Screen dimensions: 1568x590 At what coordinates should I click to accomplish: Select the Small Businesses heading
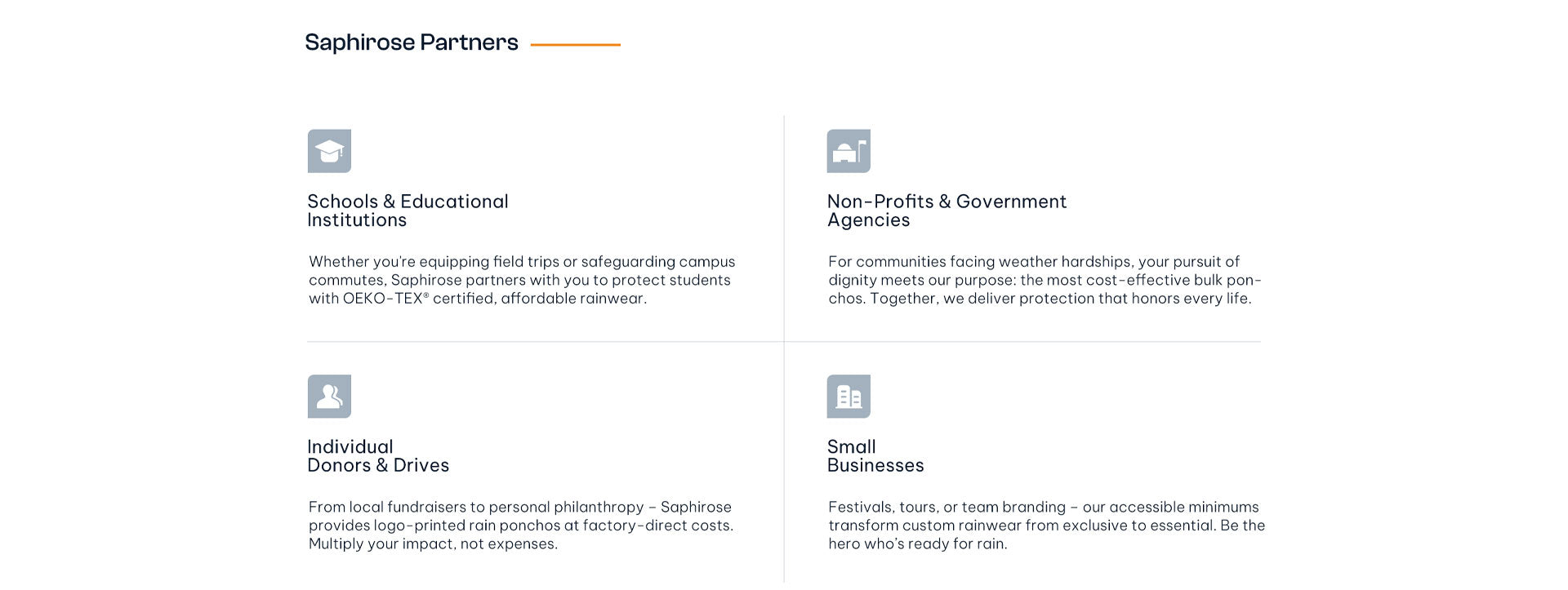tap(875, 456)
